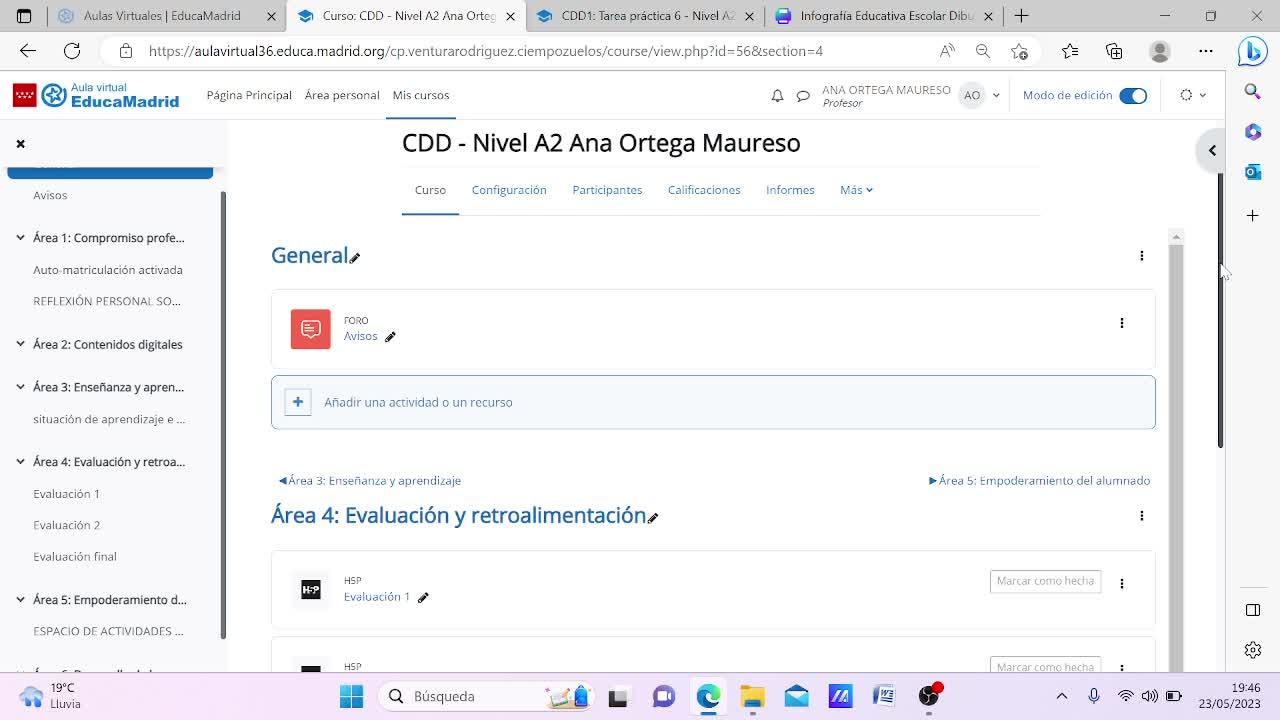This screenshot has height=720, width=1280.
Task: Toggle Modo de edición switch
Action: pos(1132,96)
